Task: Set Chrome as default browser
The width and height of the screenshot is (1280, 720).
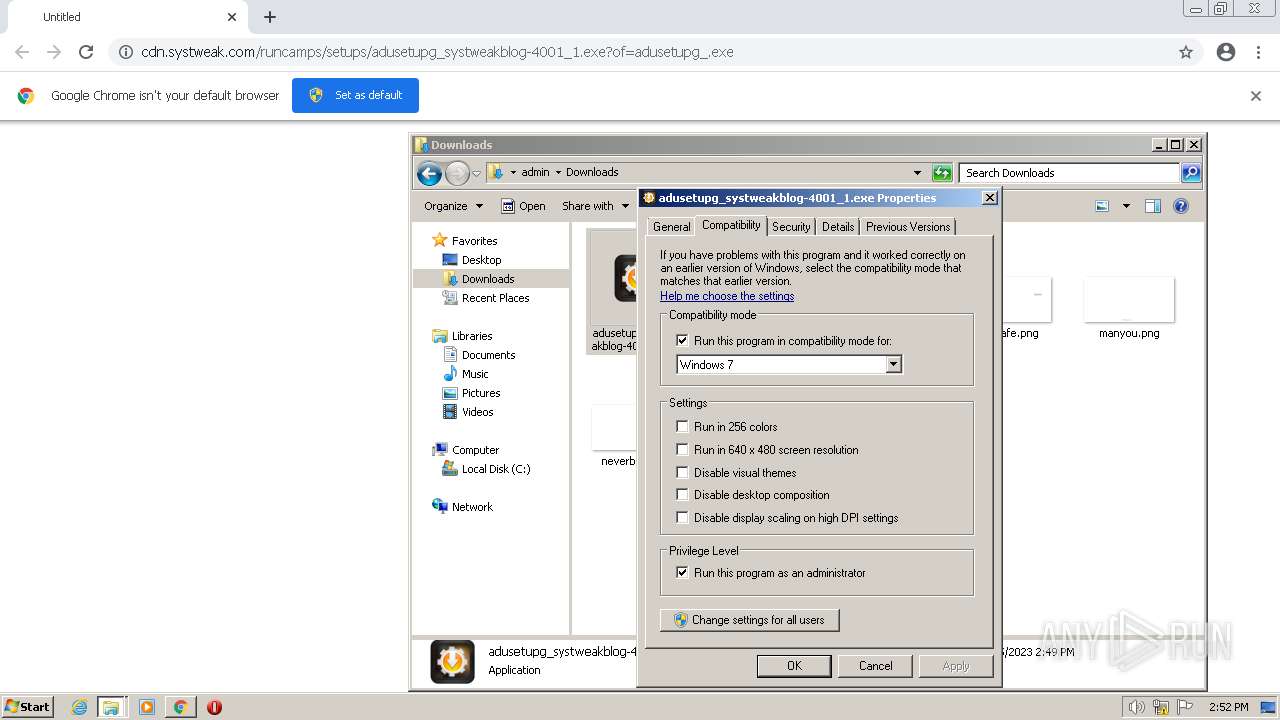Action: [x=355, y=95]
